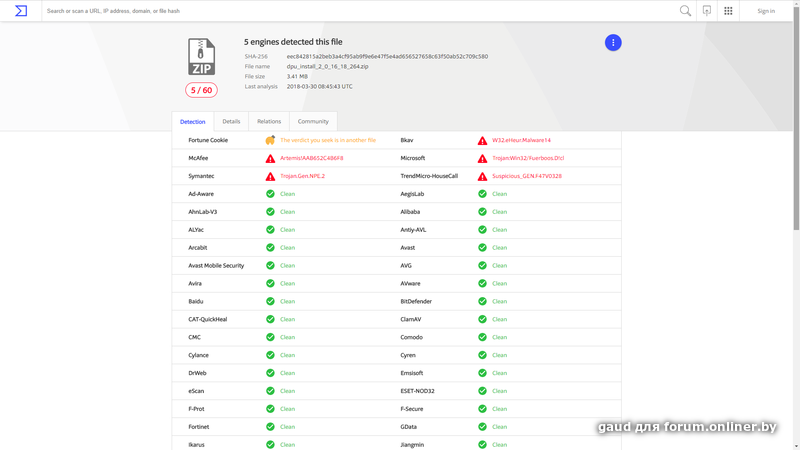
Task: Click the SHA-256 hash value
Action: coord(387,56)
